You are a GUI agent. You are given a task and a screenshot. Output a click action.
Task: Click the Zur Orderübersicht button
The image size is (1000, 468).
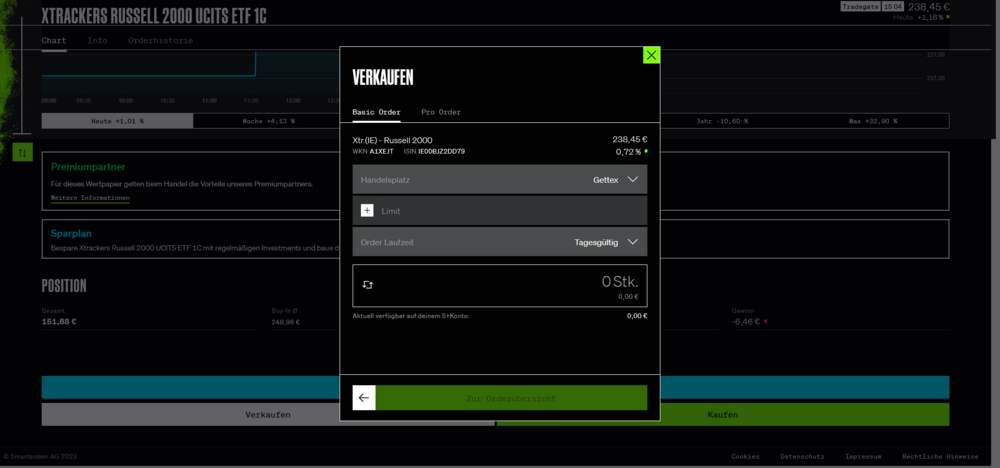click(511, 398)
